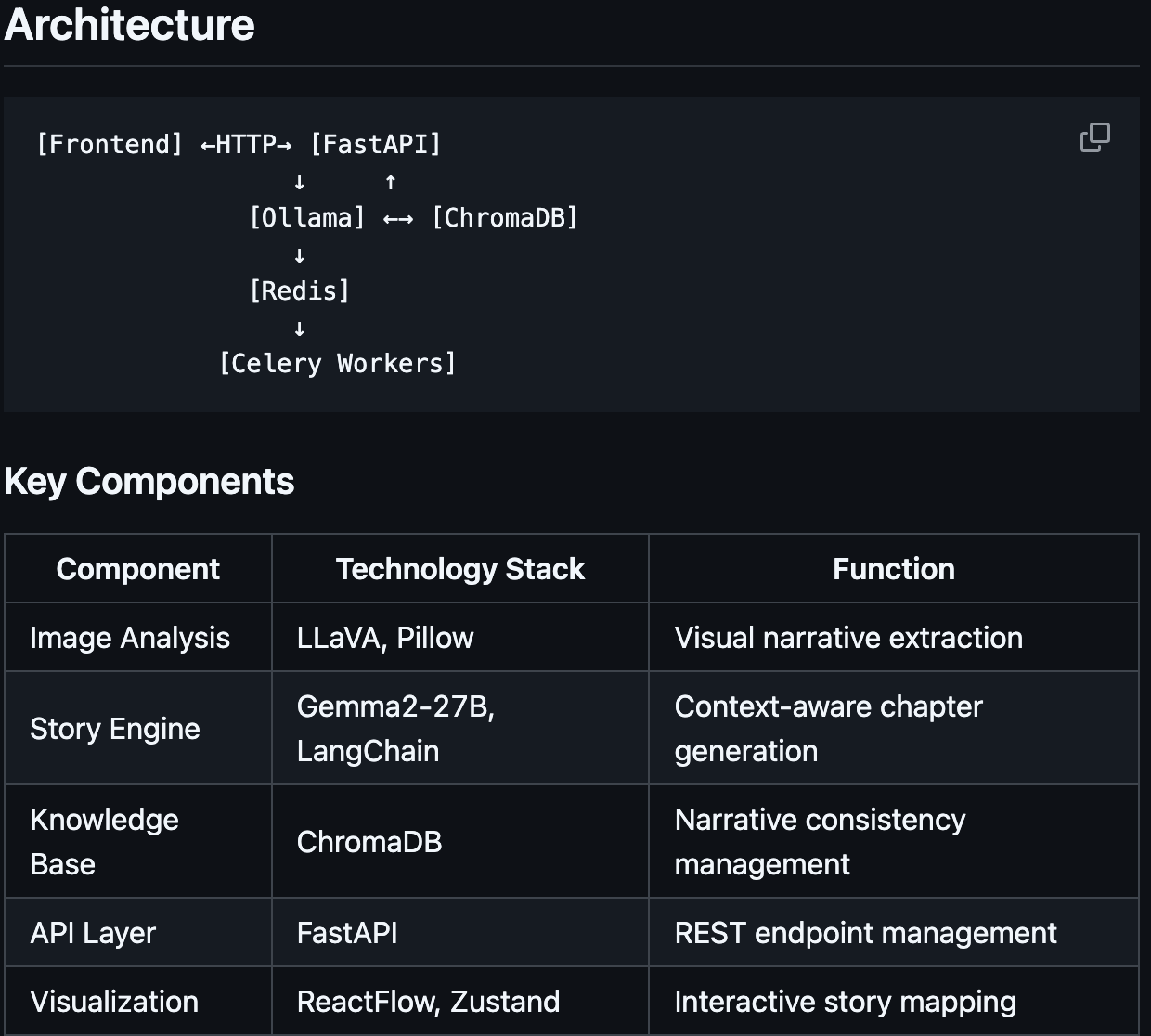Select FastAPI in the Technology Stack column
1151x1036 pixels.
pyautogui.click(x=460, y=932)
